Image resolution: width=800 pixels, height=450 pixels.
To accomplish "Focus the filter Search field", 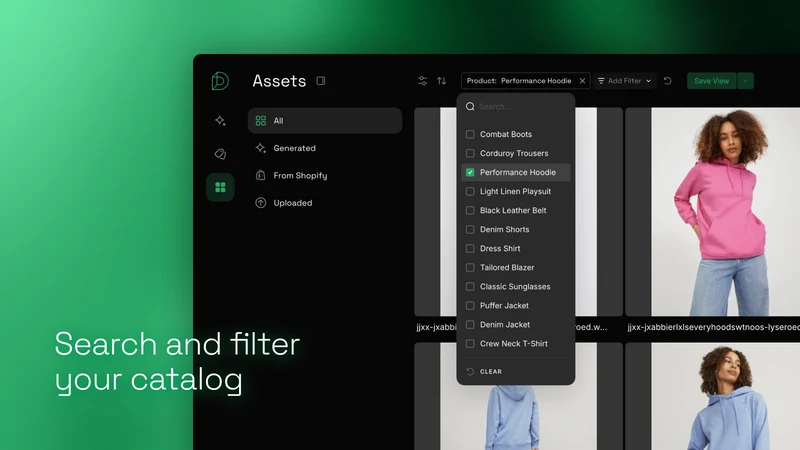I will pyautogui.click(x=516, y=106).
